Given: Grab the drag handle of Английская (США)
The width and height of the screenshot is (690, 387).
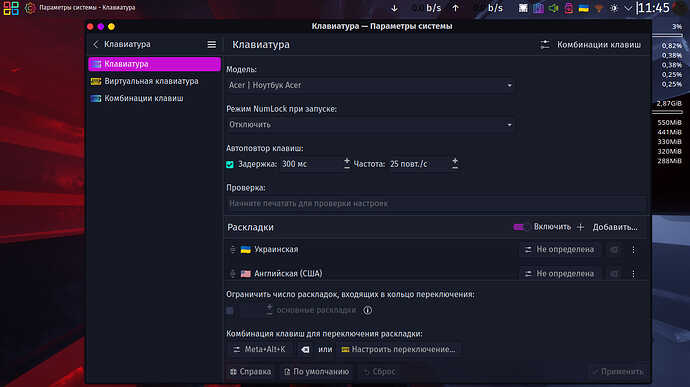Looking at the screenshot, I should 233,273.
